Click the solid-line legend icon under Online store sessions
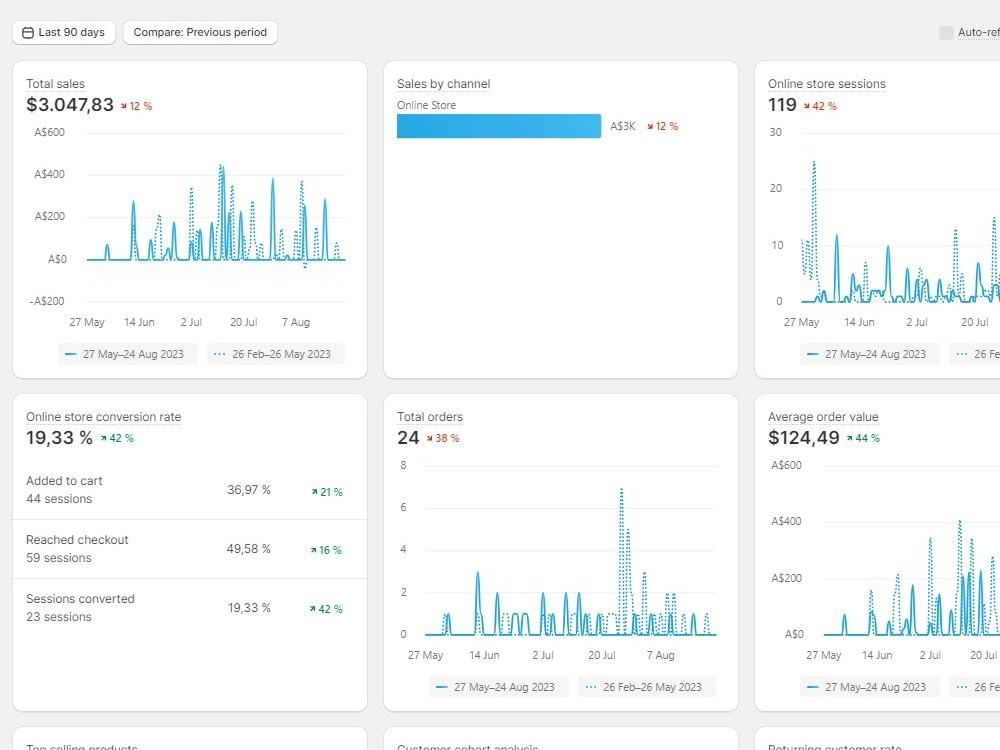The height and width of the screenshot is (750, 1000). tap(815, 354)
